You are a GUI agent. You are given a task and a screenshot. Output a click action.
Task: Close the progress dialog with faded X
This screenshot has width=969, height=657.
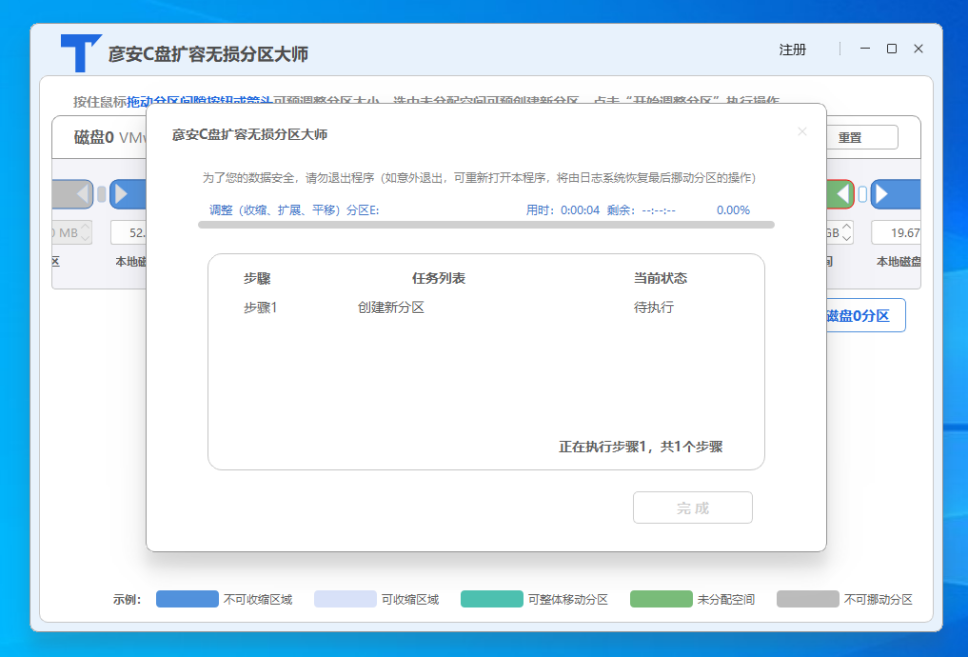tap(802, 132)
